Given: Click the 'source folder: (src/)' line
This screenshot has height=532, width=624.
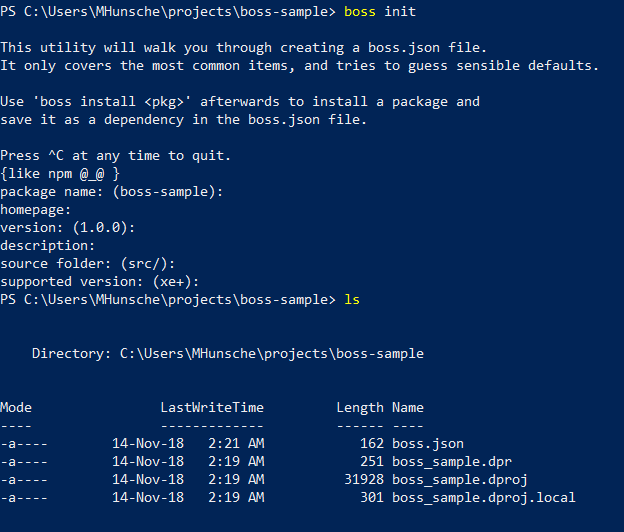Looking at the screenshot, I should coord(88,263).
